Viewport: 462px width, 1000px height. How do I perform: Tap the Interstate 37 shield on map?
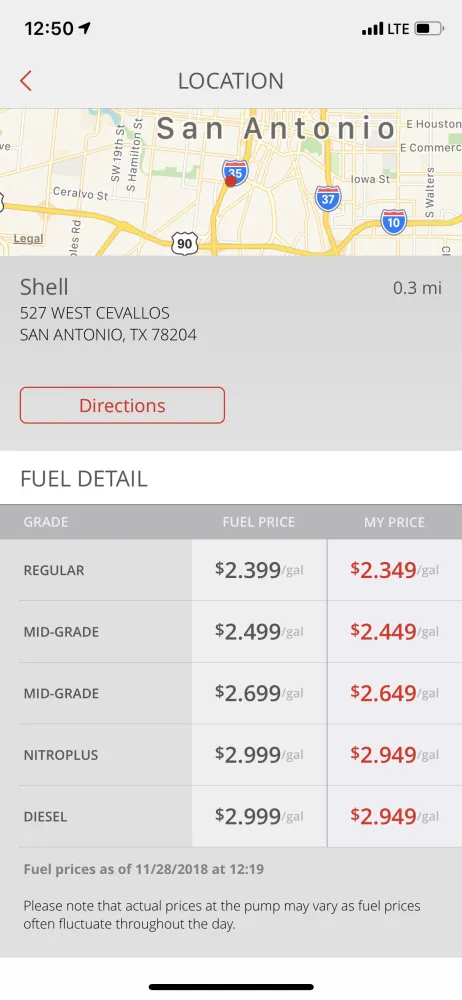[327, 199]
